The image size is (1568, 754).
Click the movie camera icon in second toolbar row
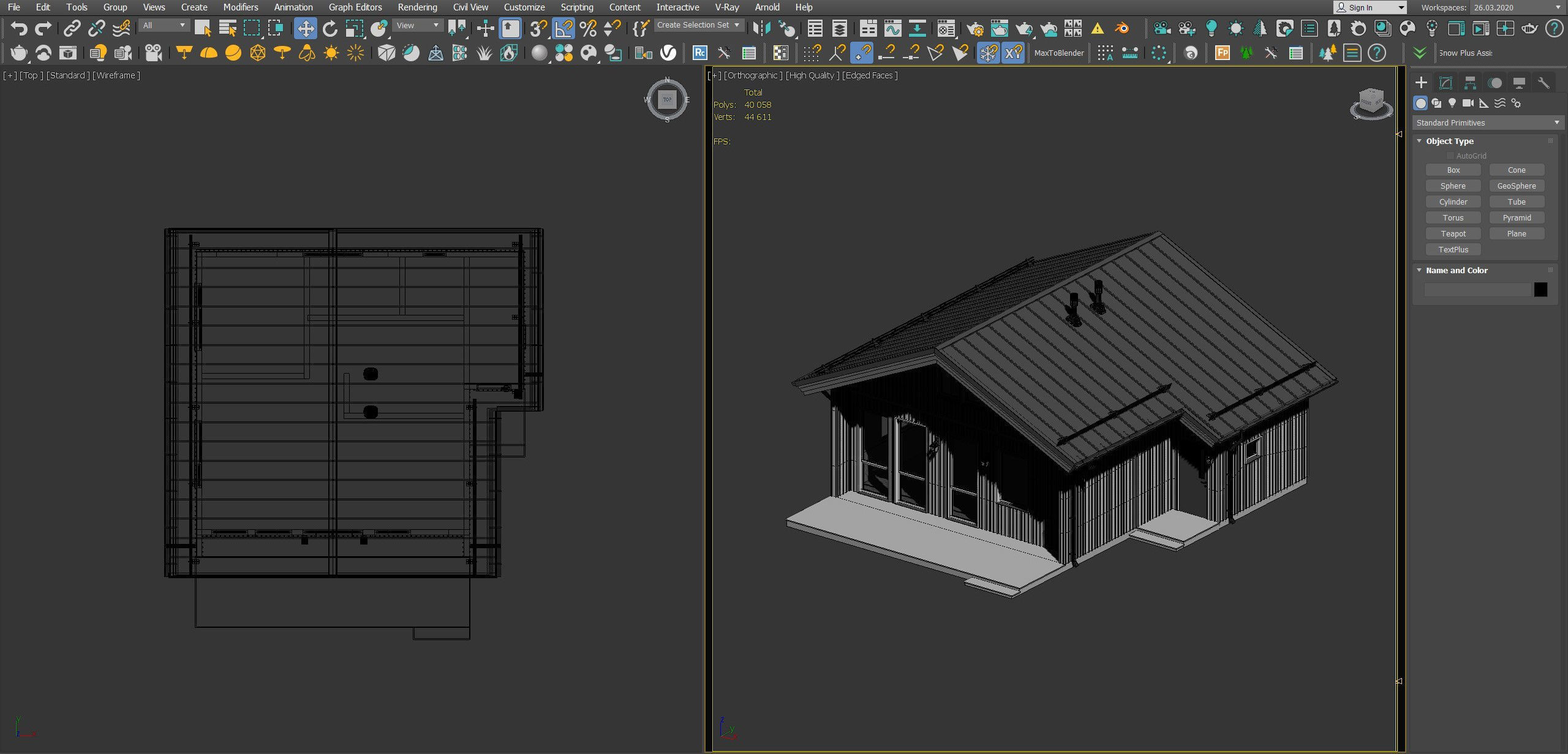pos(154,53)
